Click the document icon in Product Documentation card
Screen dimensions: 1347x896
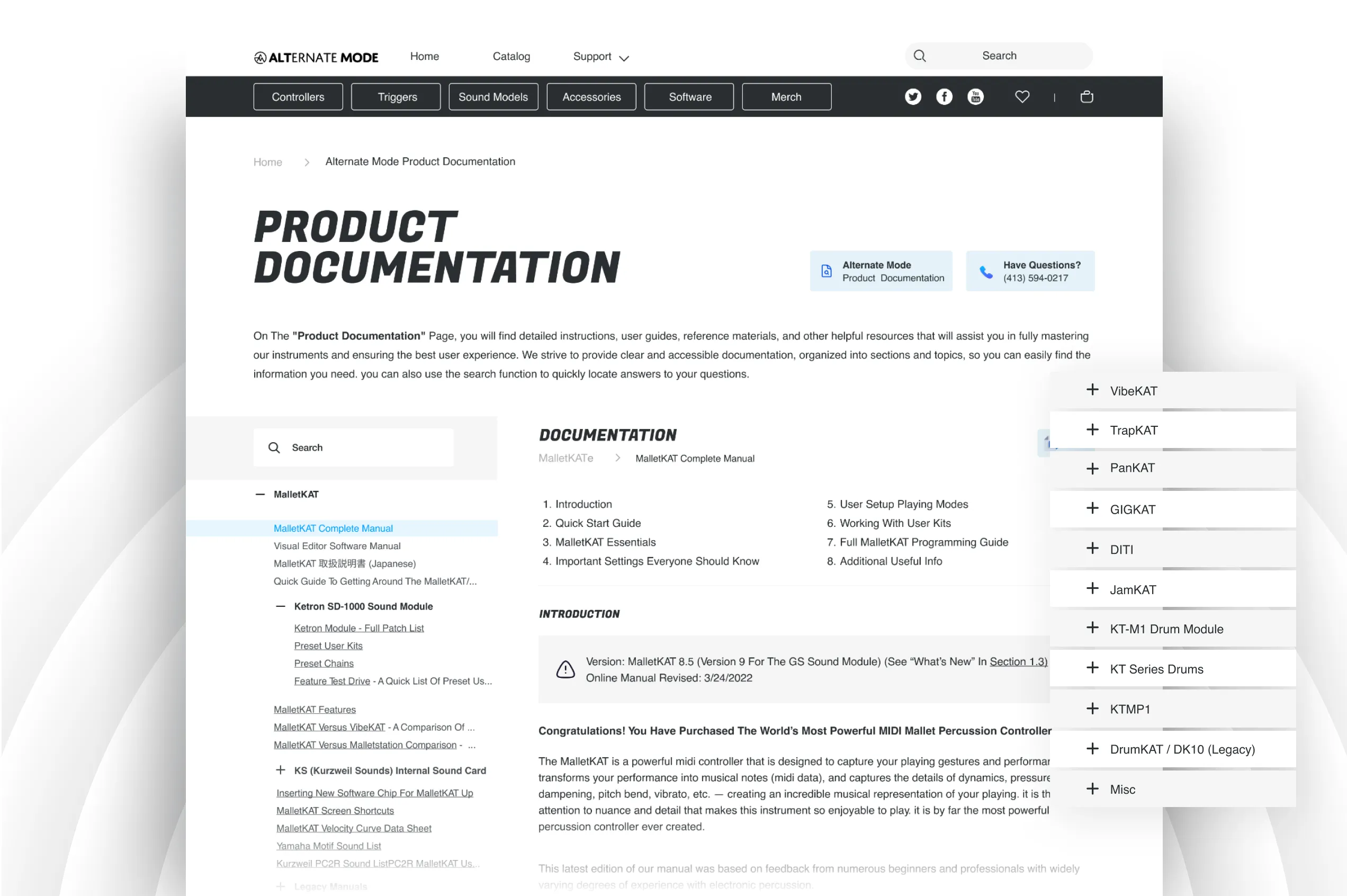click(x=826, y=271)
